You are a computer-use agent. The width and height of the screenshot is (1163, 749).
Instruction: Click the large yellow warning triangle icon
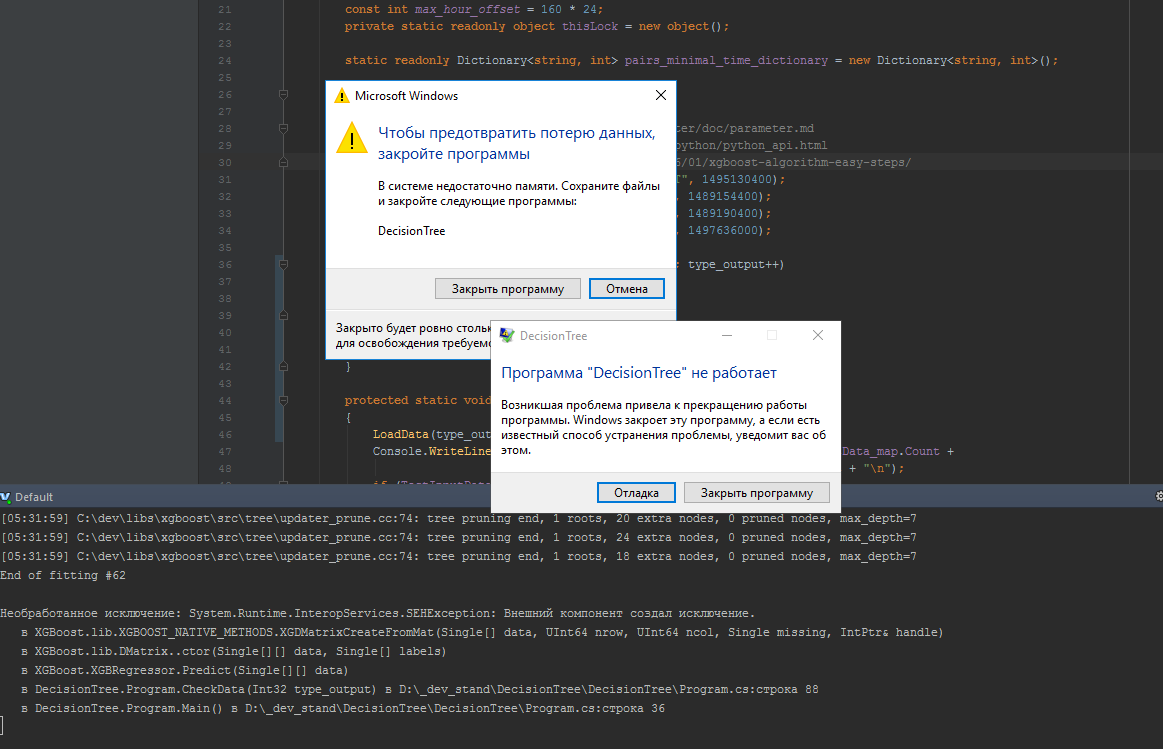(352, 138)
